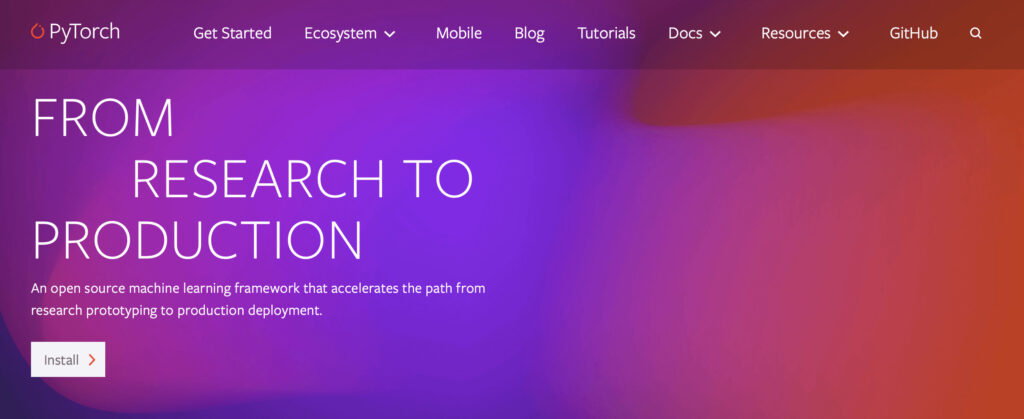Open the Get Started page
Viewport: 1024px width, 419px height.
click(232, 33)
